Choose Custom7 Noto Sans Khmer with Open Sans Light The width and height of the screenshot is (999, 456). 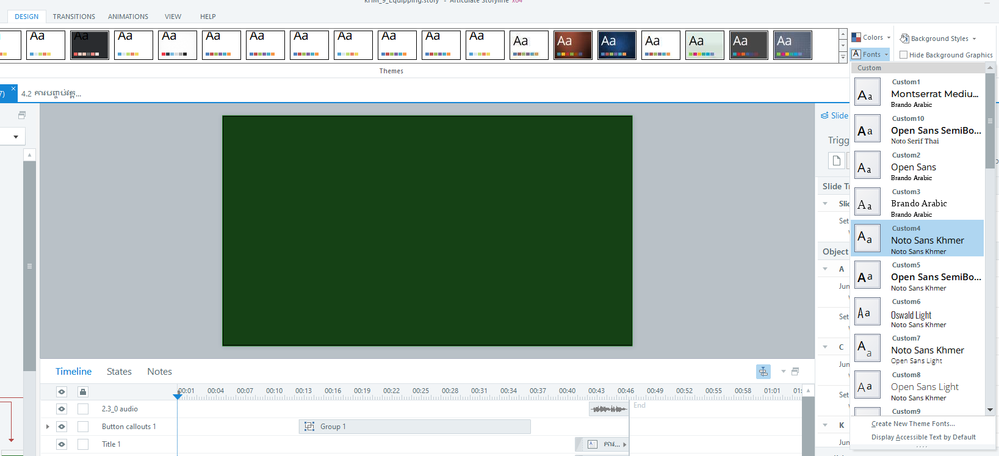[917, 348]
